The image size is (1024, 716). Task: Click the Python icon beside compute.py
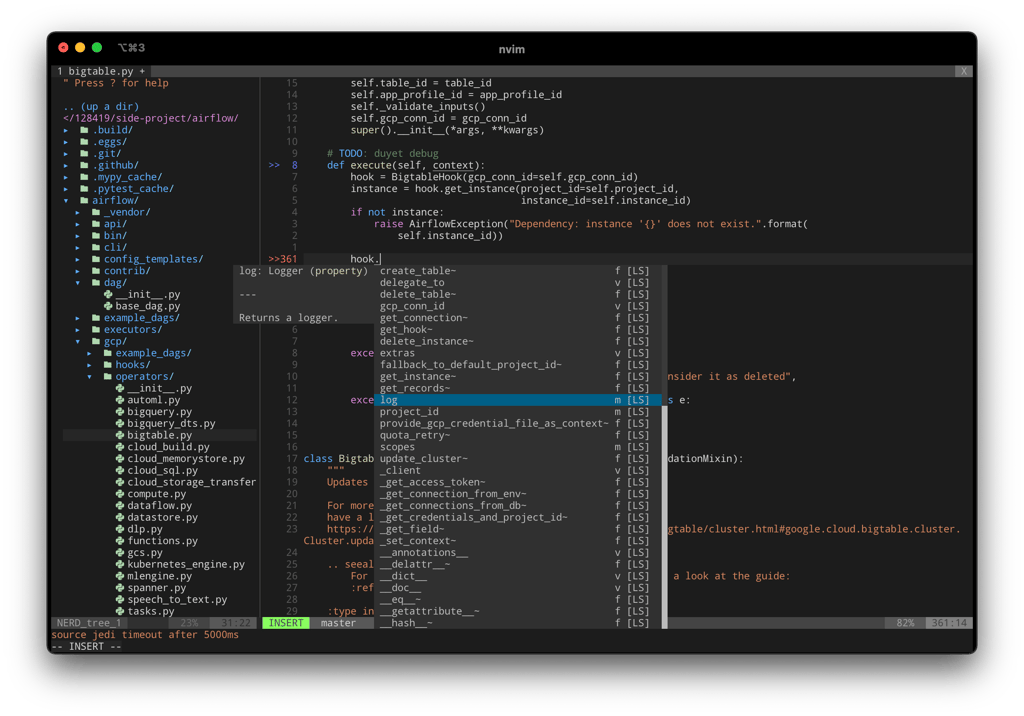click(x=120, y=493)
